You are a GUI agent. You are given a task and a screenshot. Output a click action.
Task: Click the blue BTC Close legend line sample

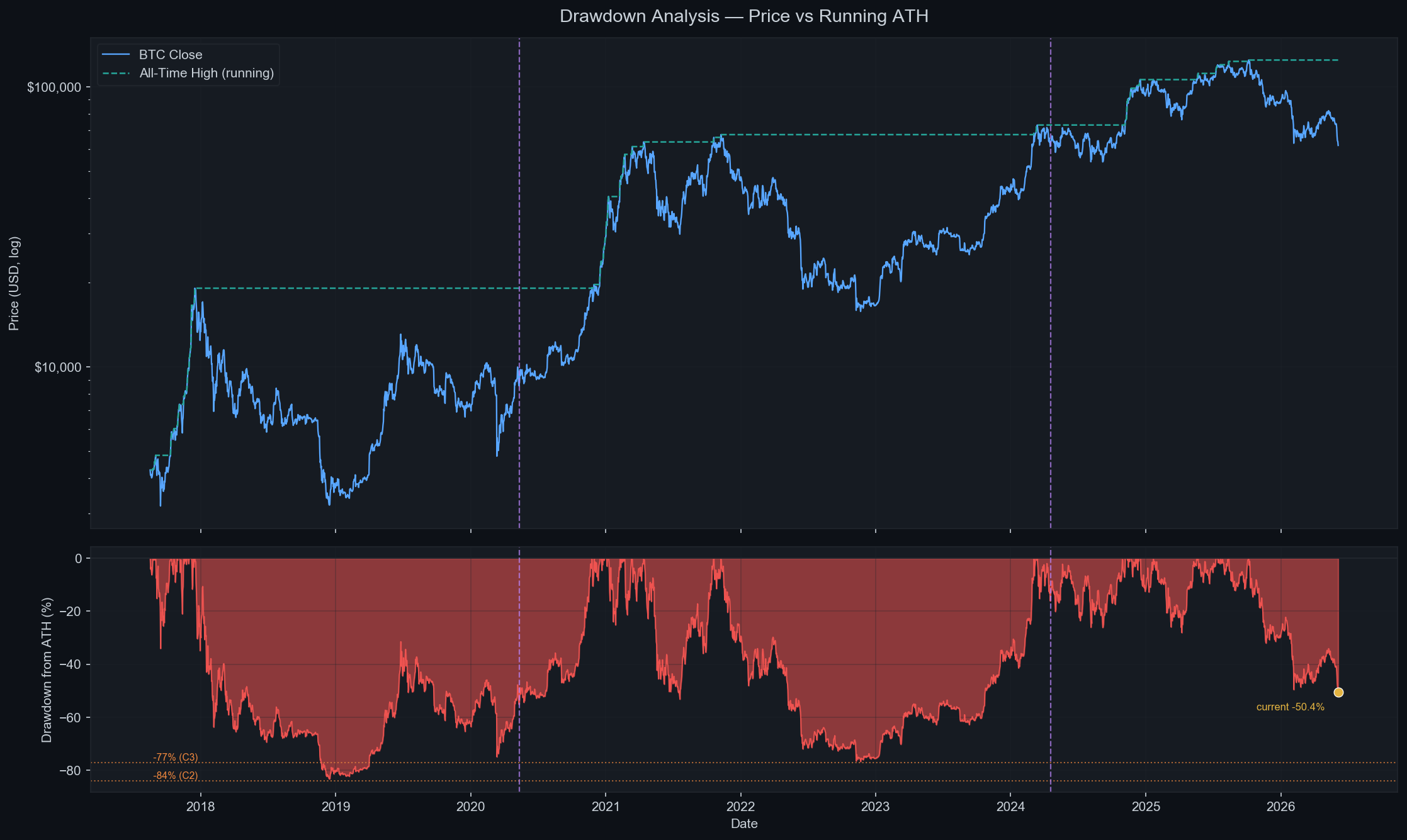tap(116, 55)
